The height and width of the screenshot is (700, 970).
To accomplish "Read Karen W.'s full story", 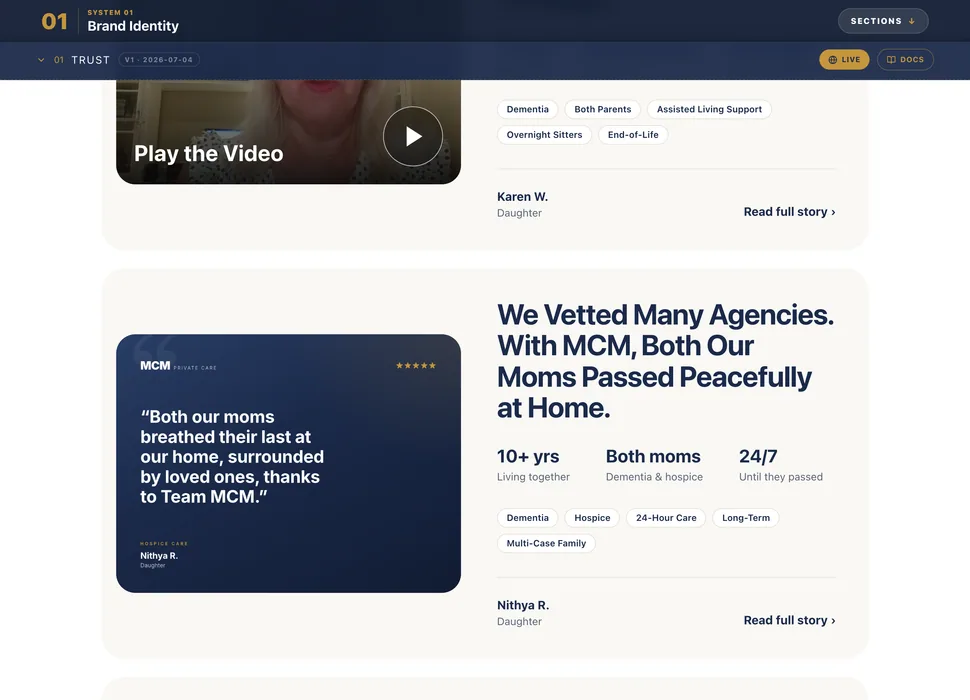I will (x=789, y=211).
